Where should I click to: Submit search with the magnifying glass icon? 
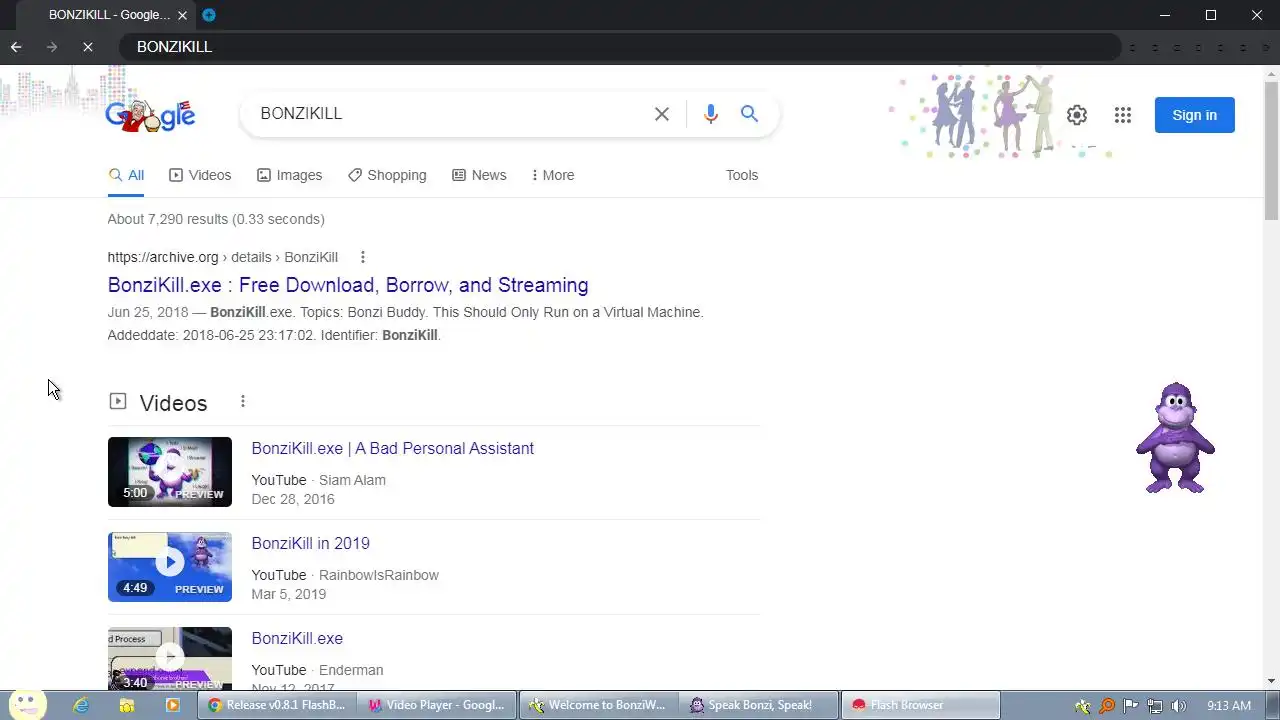coord(749,114)
